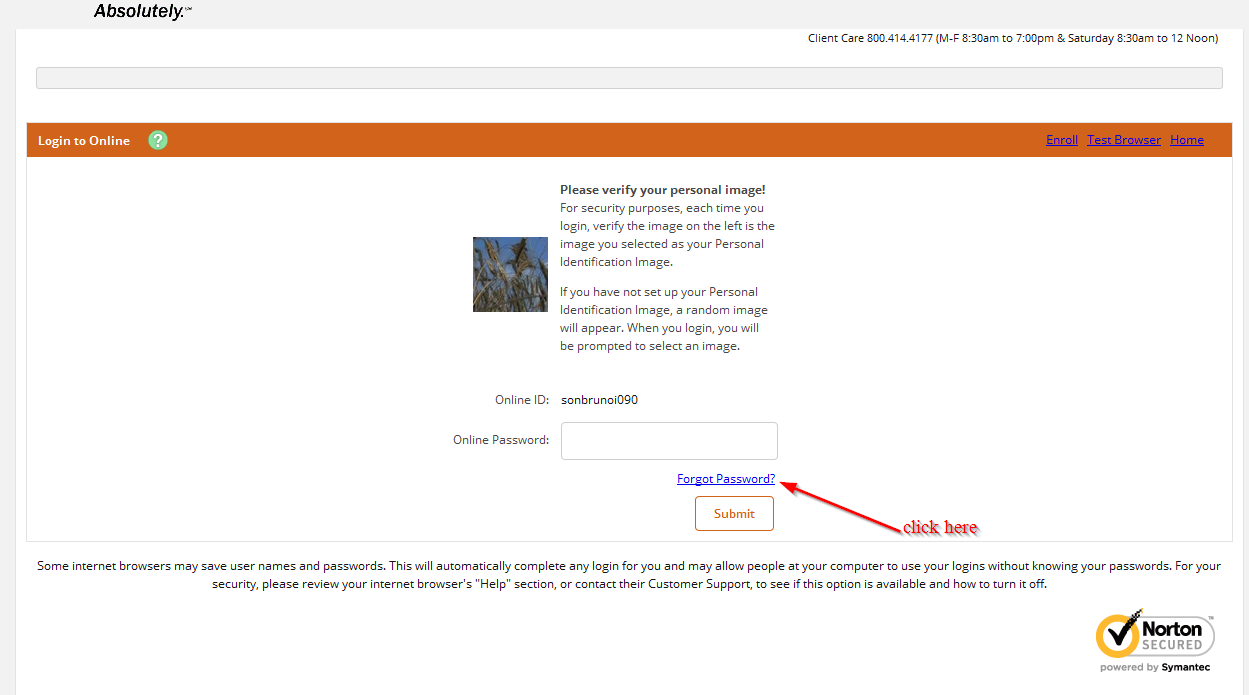The height and width of the screenshot is (695, 1249).
Task: Click the Online Password label
Action: tap(501, 440)
